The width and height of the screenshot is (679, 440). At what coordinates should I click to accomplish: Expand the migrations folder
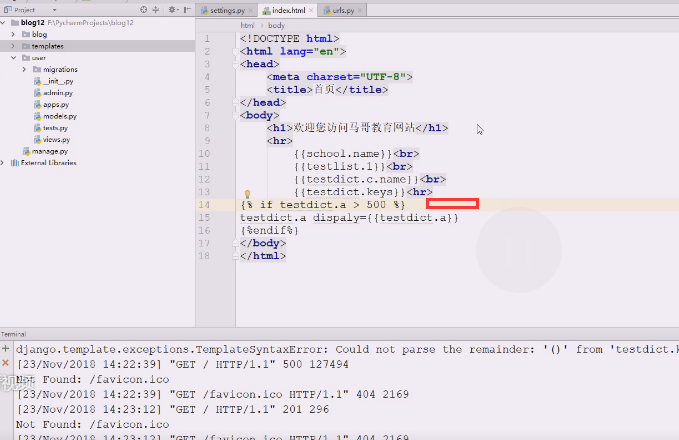(24, 69)
